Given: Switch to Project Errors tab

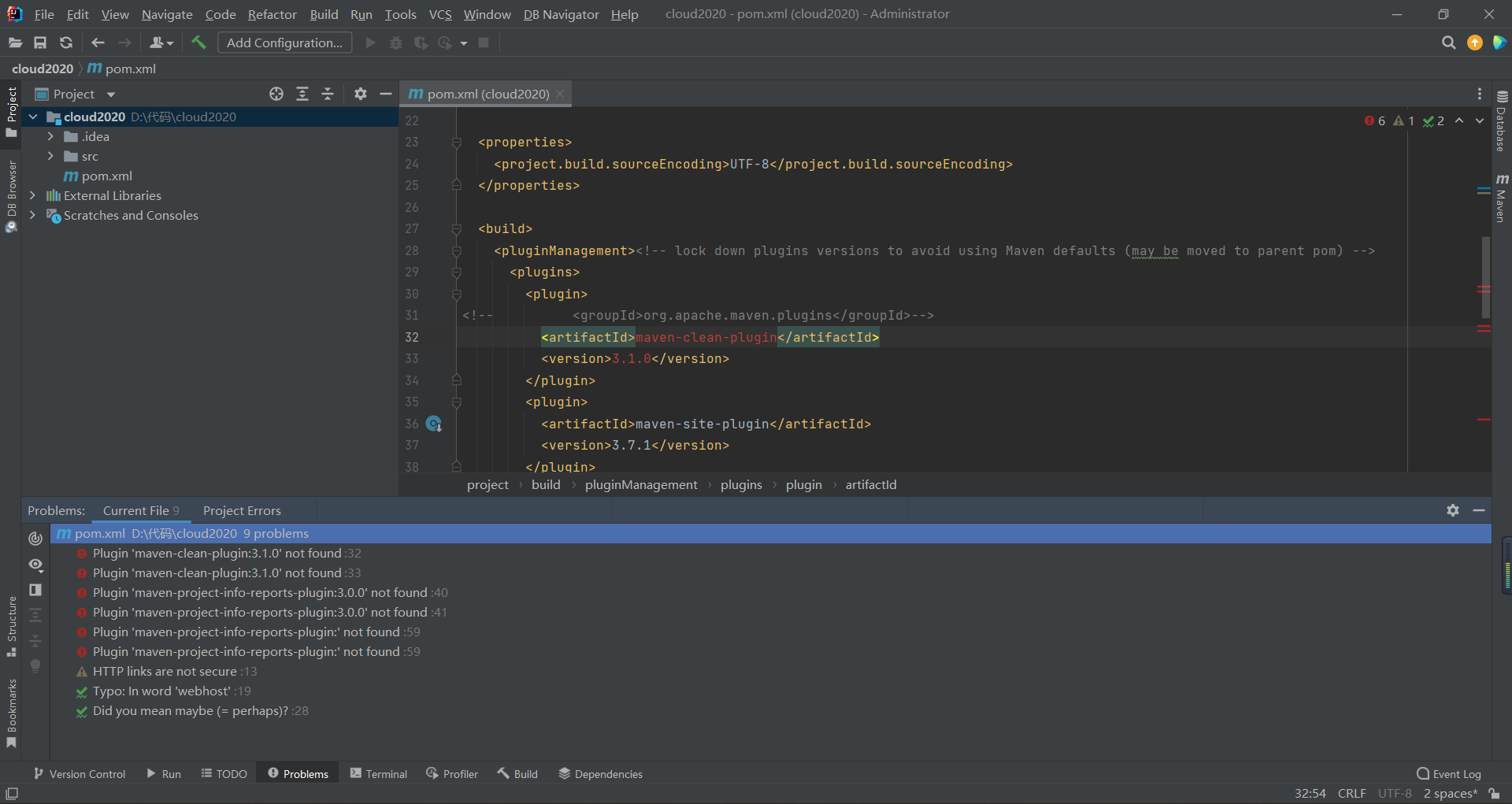Looking at the screenshot, I should pyautogui.click(x=242, y=510).
